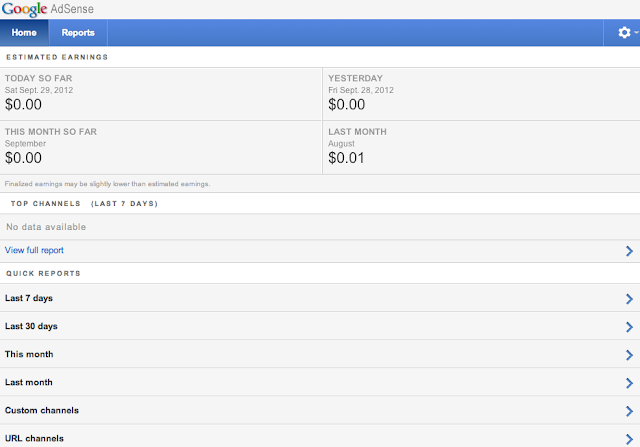This screenshot has width=640, height=447.
Task: Click the Last 30 days chevron arrow
Action: (x=629, y=326)
